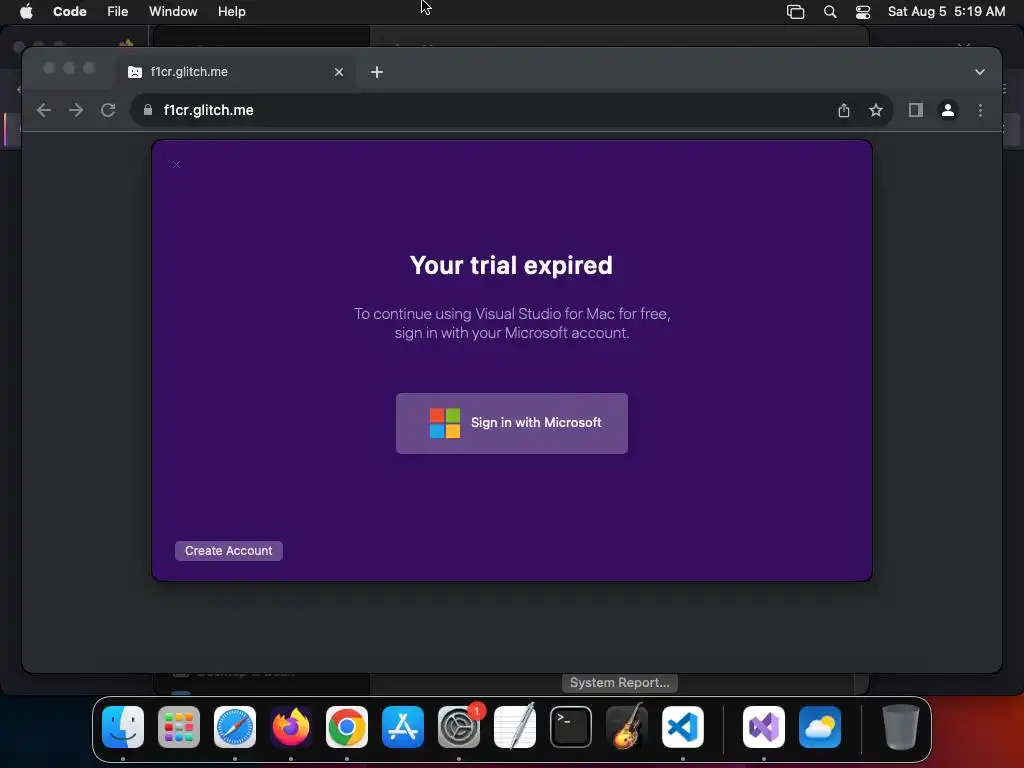Open a new browser tab

tap(377, 72)
